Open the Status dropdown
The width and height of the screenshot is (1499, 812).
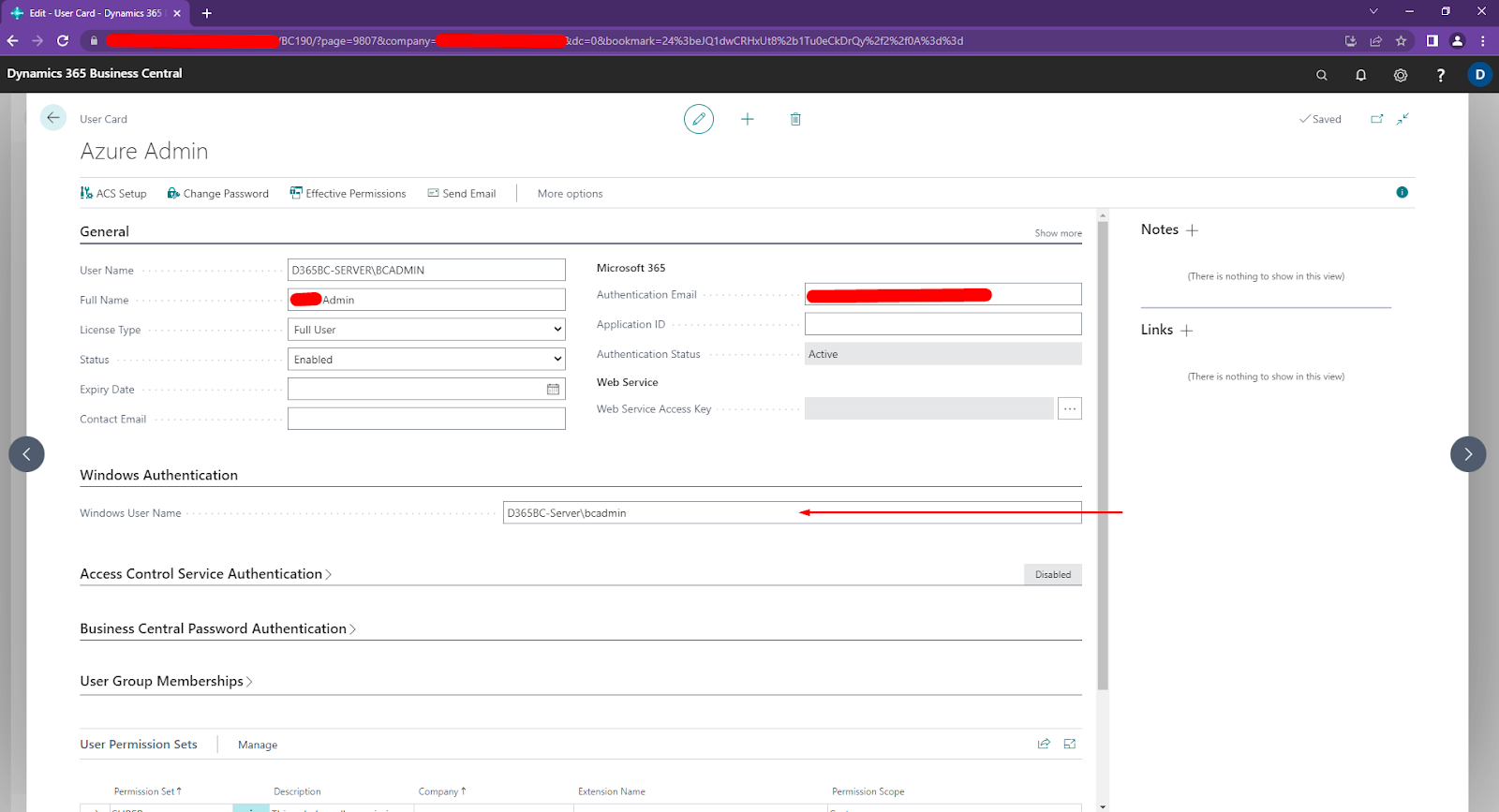coord(426,360)
